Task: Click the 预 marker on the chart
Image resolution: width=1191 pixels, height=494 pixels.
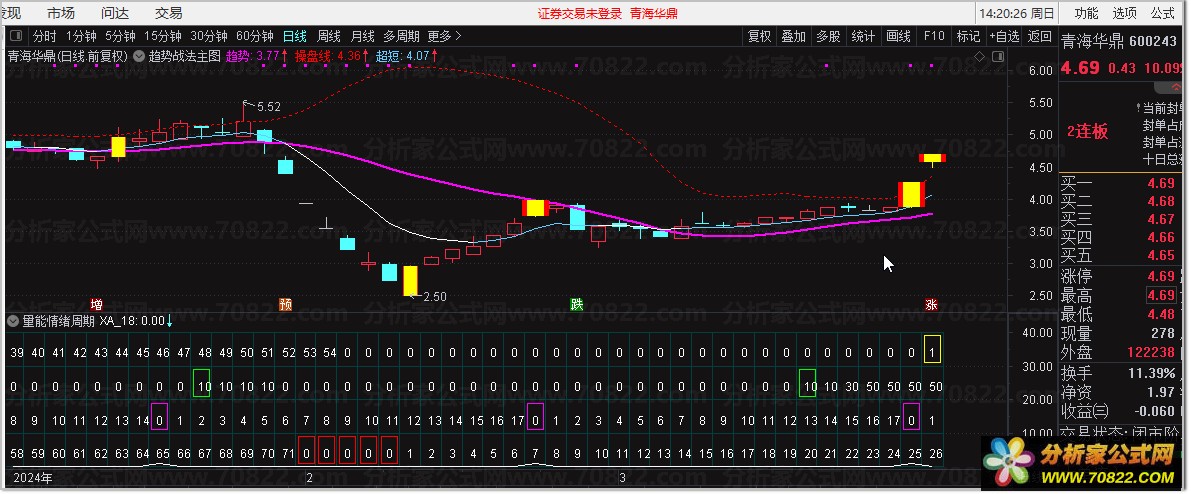Action: pos(286,305)
